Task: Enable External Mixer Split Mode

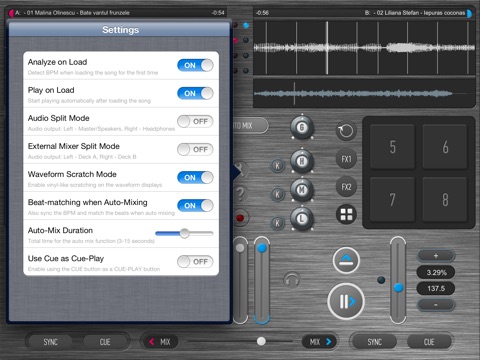Action: point(195,149)
